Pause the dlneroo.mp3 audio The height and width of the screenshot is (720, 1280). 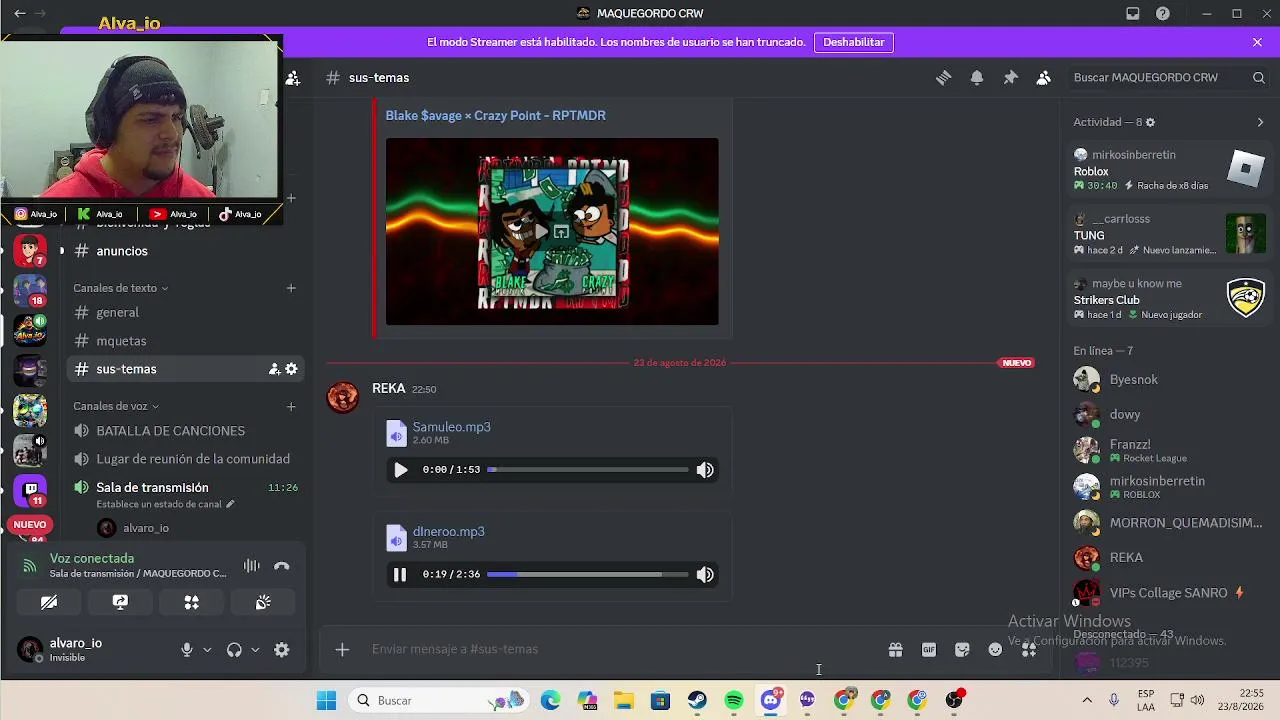coord(400,575)
